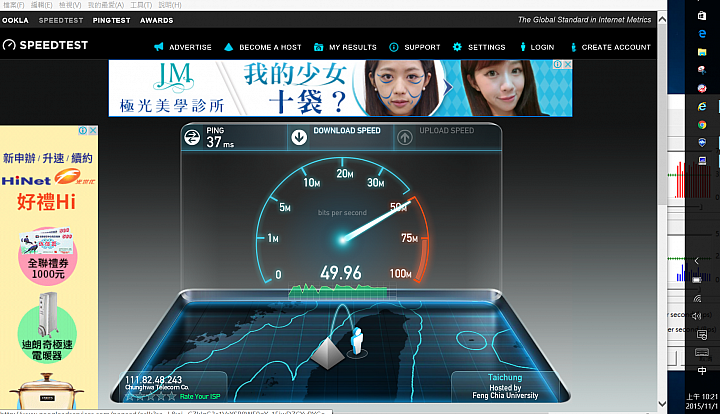Click the page scrollbar down arrow
The height and width of the screenshot is (414, 720).
[x=662, y=404]
